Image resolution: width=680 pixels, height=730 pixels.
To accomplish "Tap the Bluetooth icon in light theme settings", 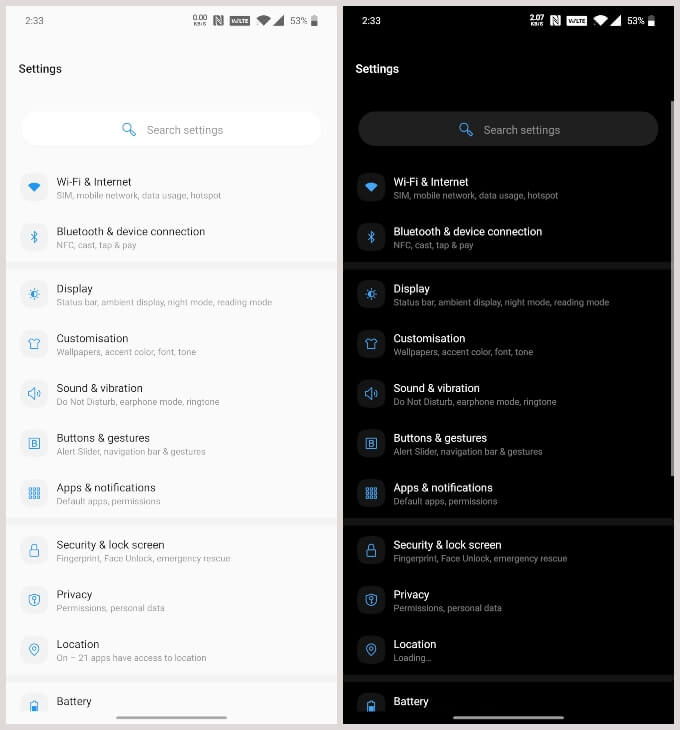I will (34, 237).
